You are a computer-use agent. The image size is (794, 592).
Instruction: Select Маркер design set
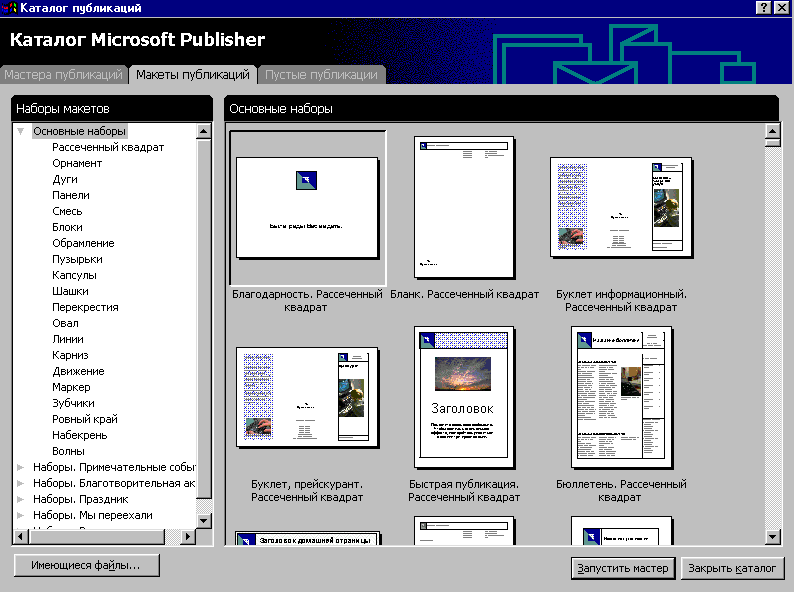click(x=71, y=387)
